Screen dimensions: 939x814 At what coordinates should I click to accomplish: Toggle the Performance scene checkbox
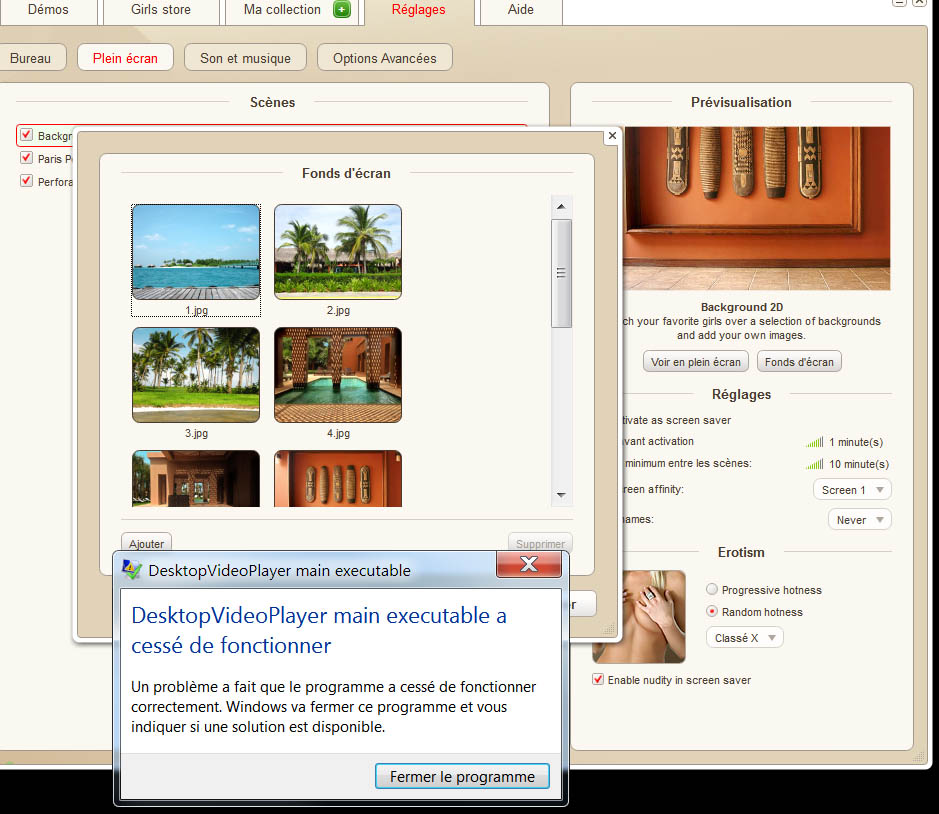tap(26, 181)
